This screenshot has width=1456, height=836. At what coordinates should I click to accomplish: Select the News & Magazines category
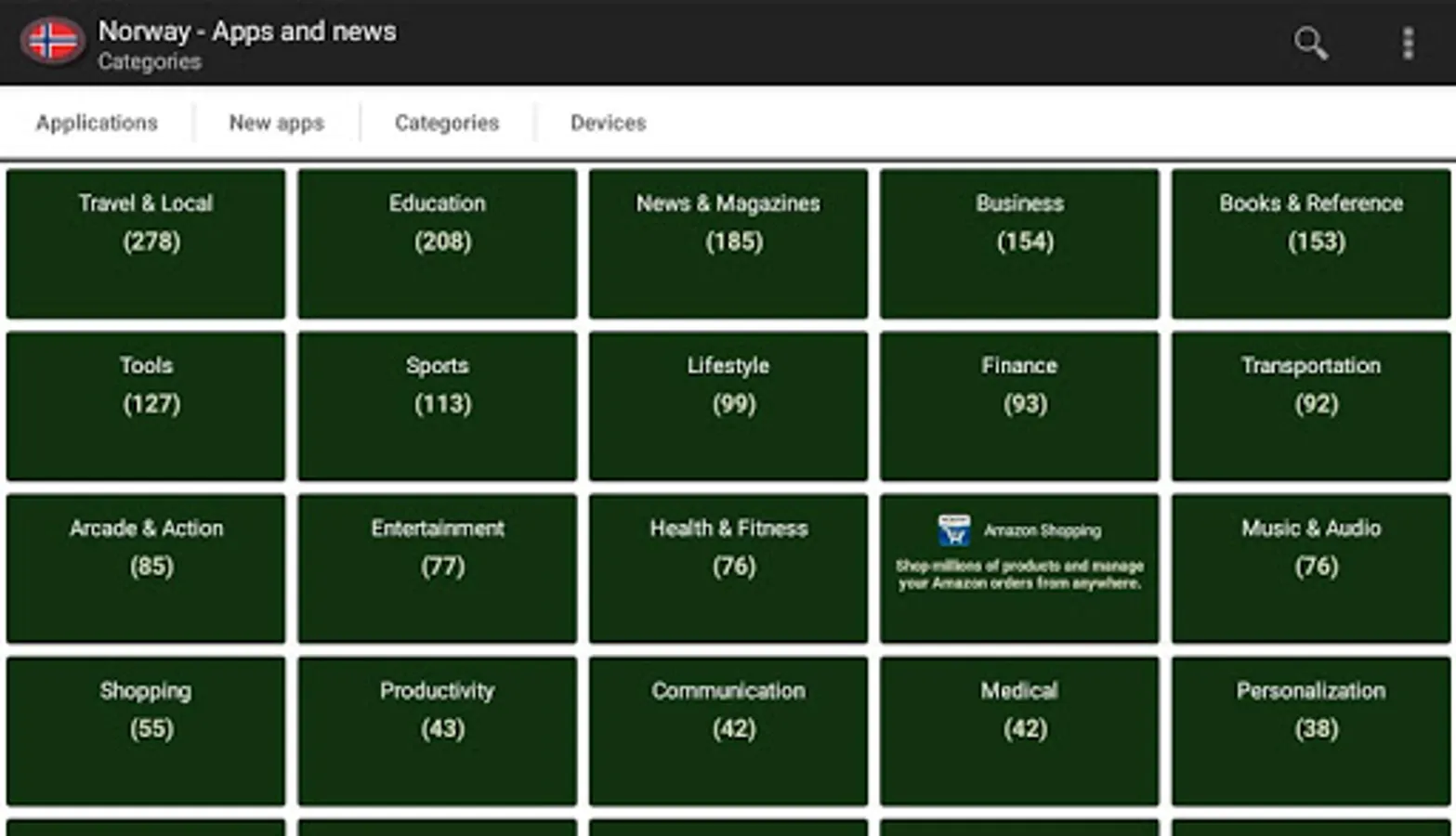click(x=728, y=243)
